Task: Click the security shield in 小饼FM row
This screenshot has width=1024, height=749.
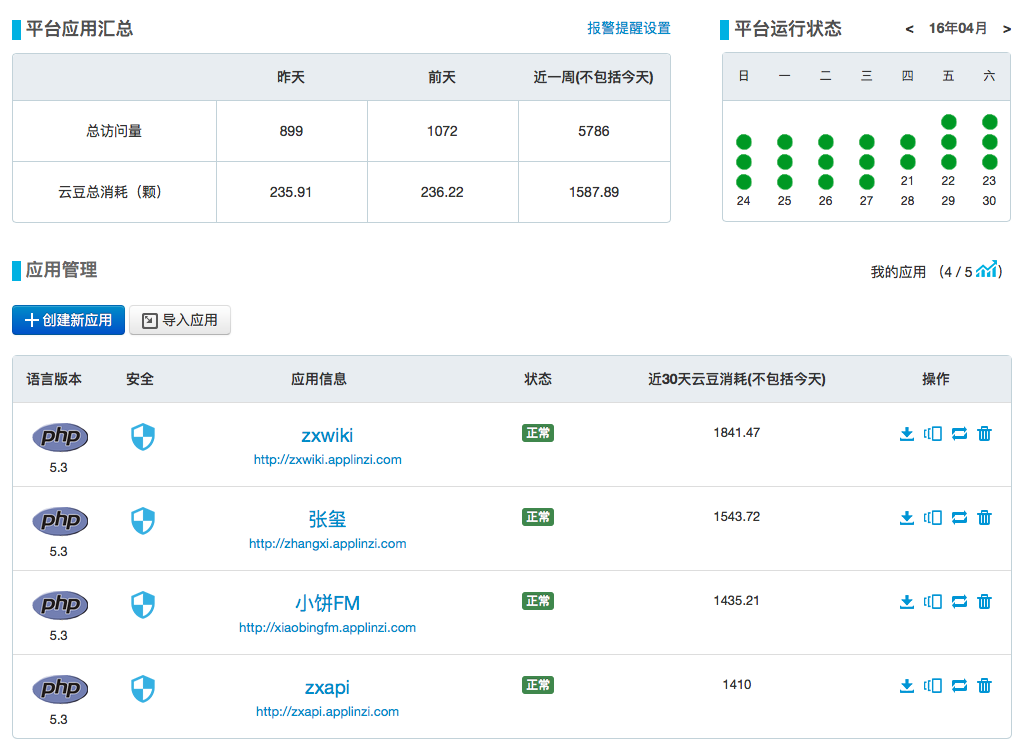Action: coord(143,605)
